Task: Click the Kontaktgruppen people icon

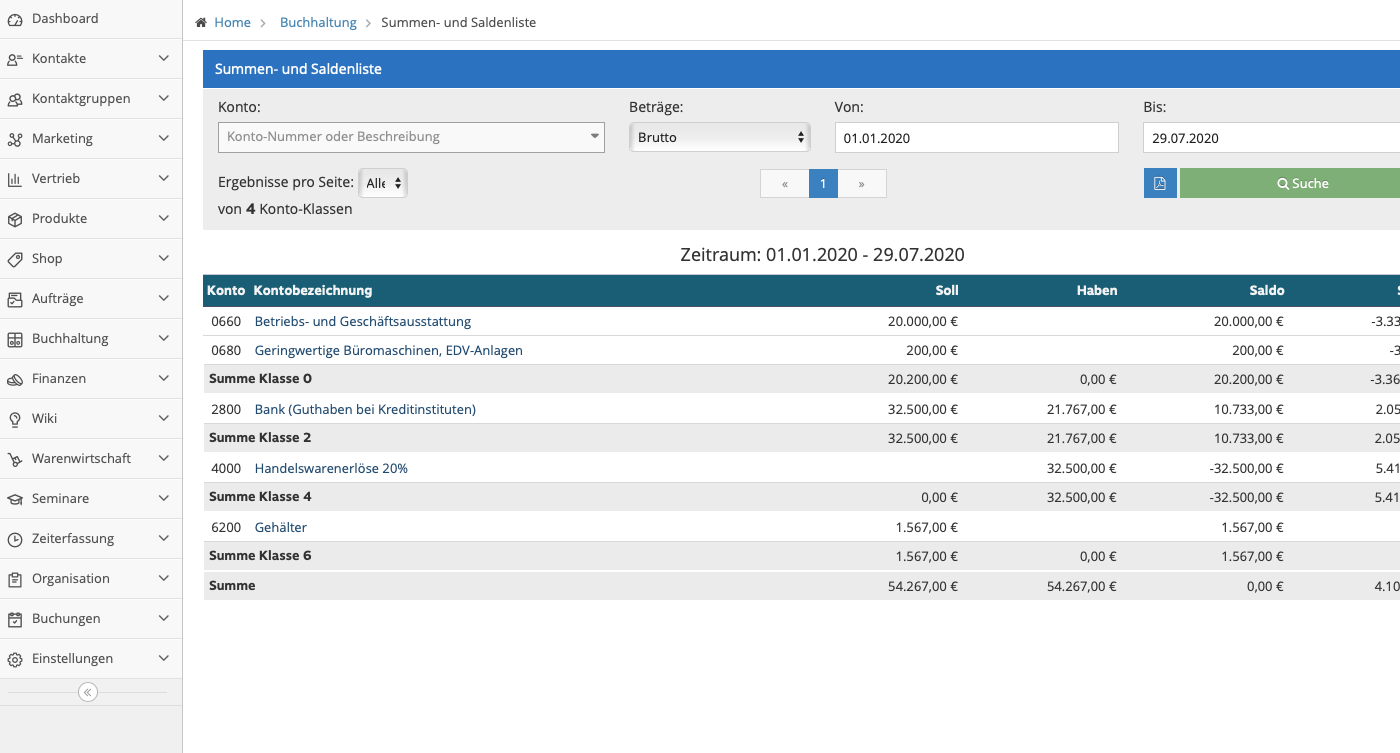Action: click(14, 99)
